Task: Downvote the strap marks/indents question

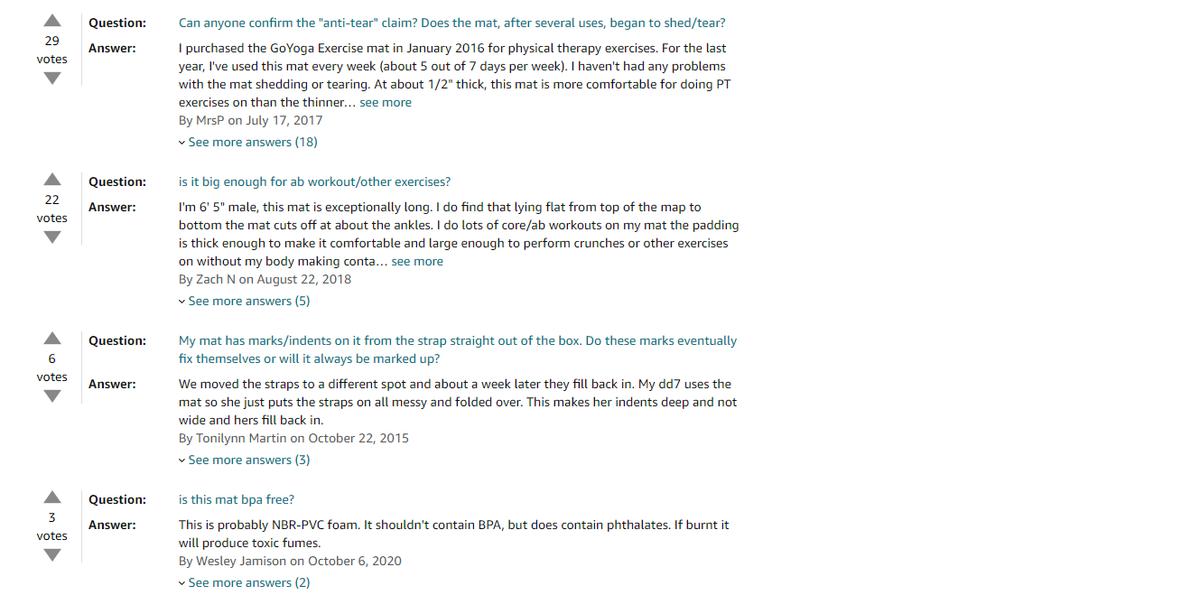Action: (52, 396)
